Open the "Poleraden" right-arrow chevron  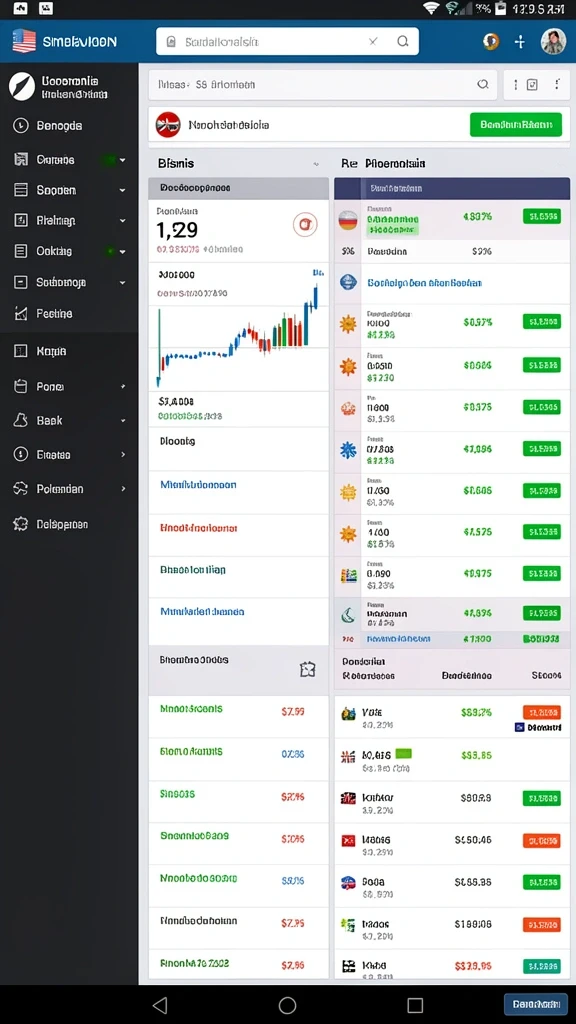coord(123,488)
